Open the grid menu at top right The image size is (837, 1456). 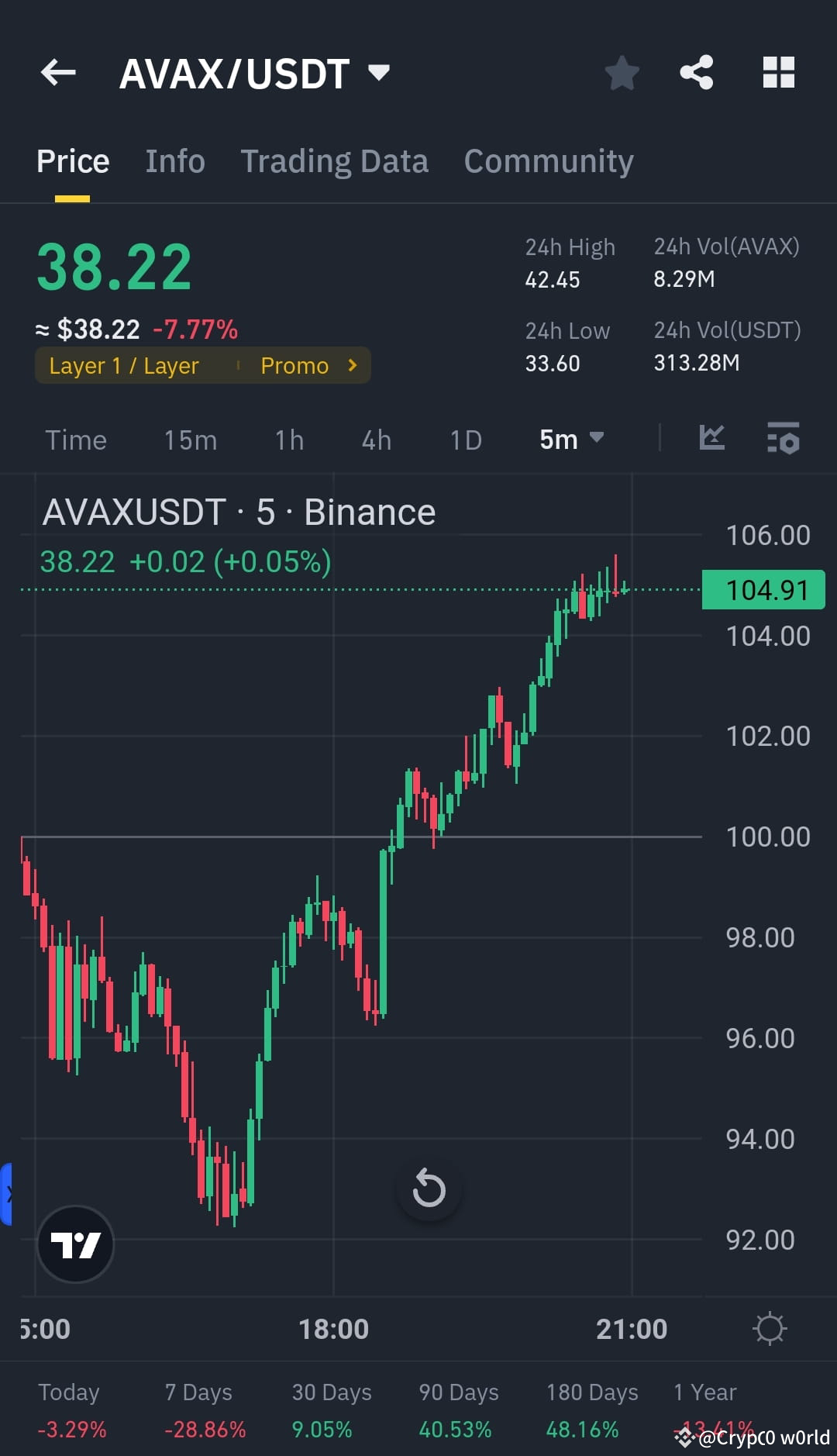click(779, 72)
